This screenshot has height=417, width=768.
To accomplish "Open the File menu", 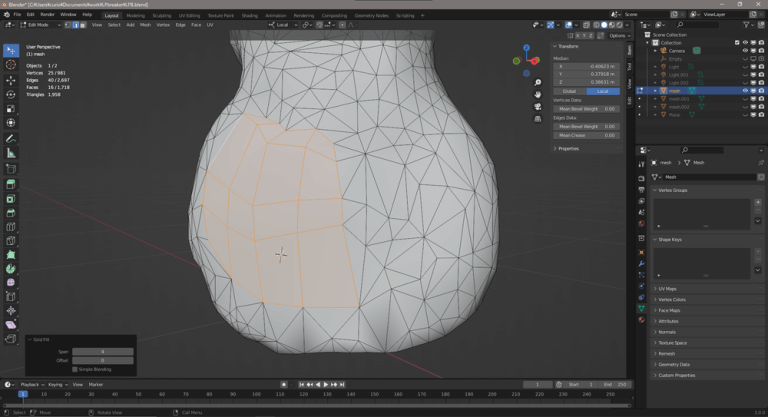I will coord(17,15).
